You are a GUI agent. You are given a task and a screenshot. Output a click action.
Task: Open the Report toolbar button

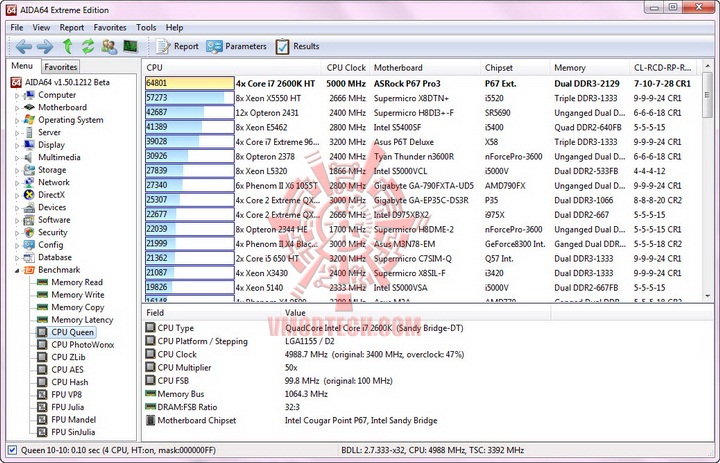(x=177, y=46)
